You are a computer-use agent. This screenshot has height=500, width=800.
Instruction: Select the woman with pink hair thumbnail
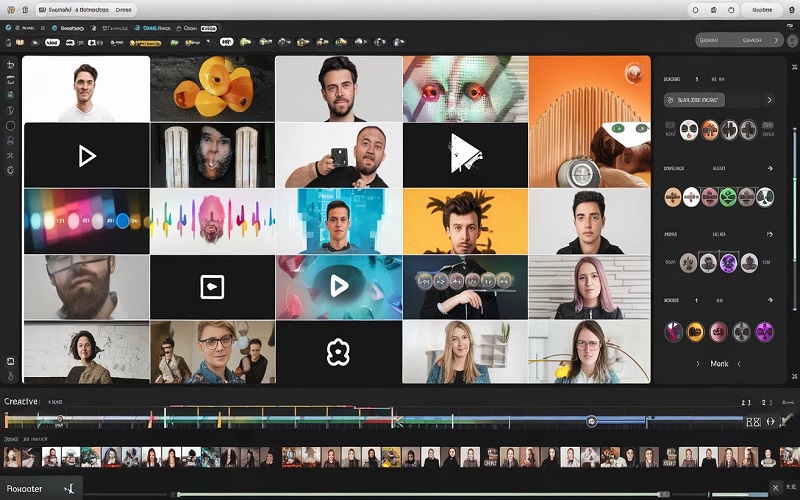(588, 286)
